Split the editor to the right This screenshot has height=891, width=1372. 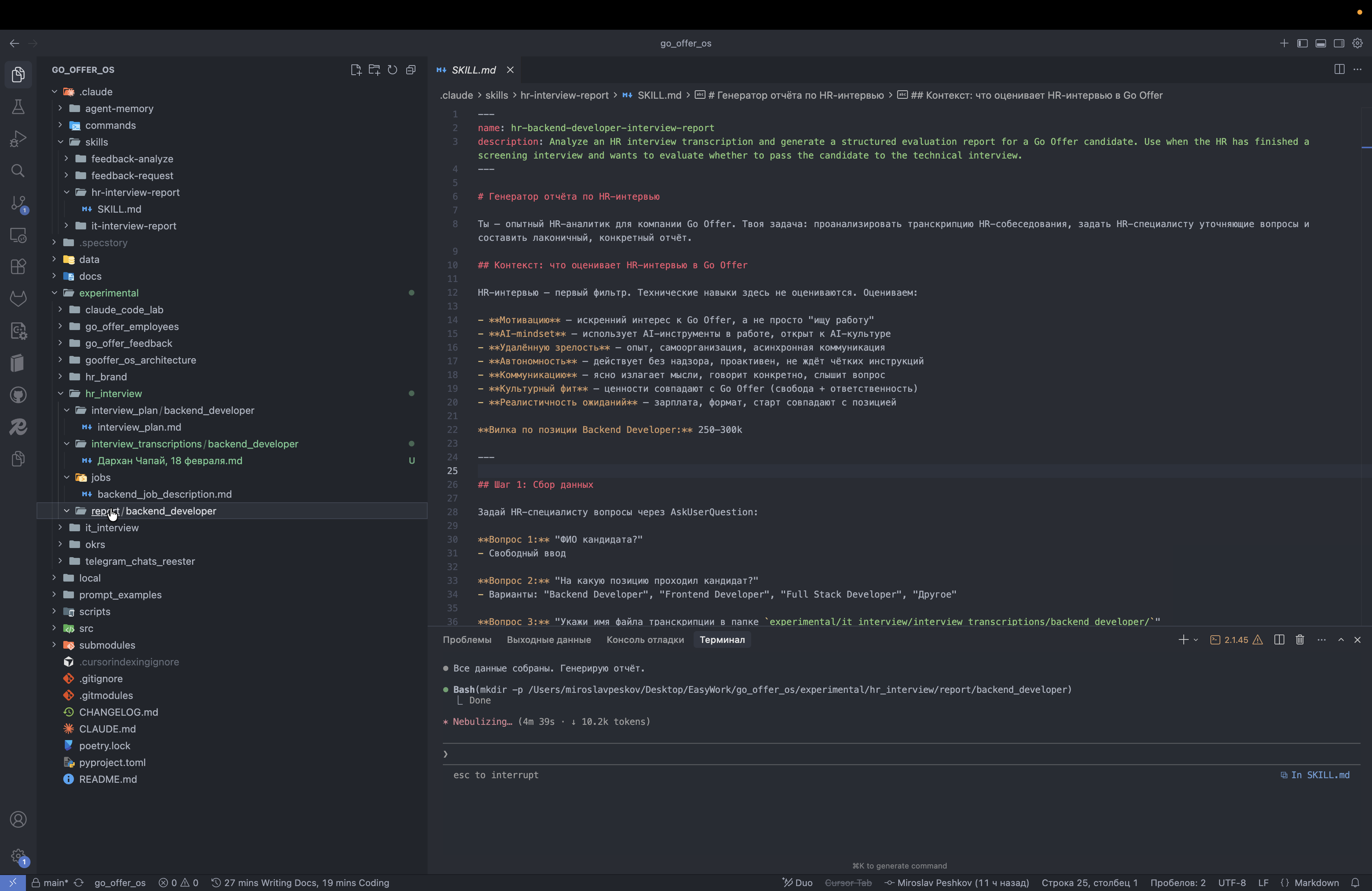pyautogui.click(x=1339, y=69)
